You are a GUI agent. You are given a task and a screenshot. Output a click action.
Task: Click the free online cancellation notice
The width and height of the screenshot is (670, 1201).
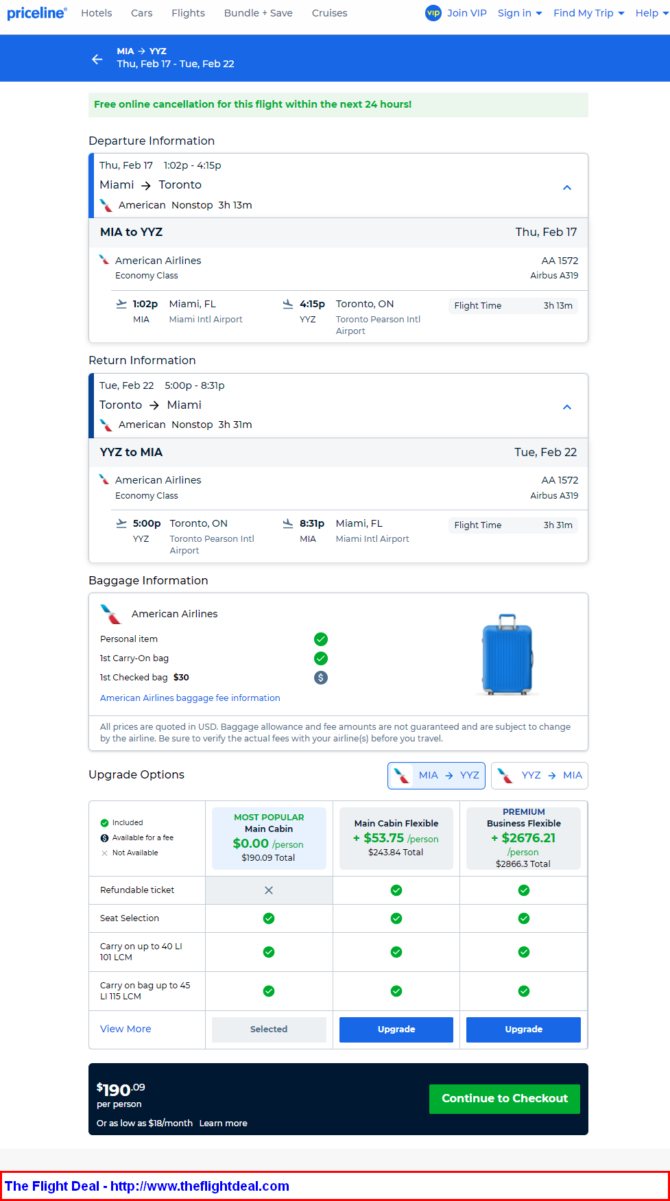(338, 104)
